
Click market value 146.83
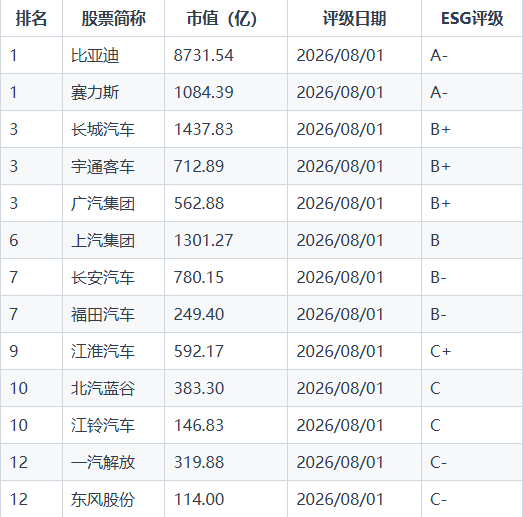pyautogui.click(x=199, y=426)
